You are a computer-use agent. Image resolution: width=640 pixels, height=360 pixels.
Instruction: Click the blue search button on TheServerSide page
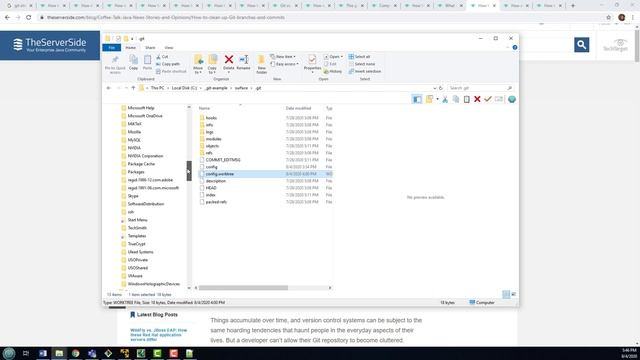click(x=582, y=45)
